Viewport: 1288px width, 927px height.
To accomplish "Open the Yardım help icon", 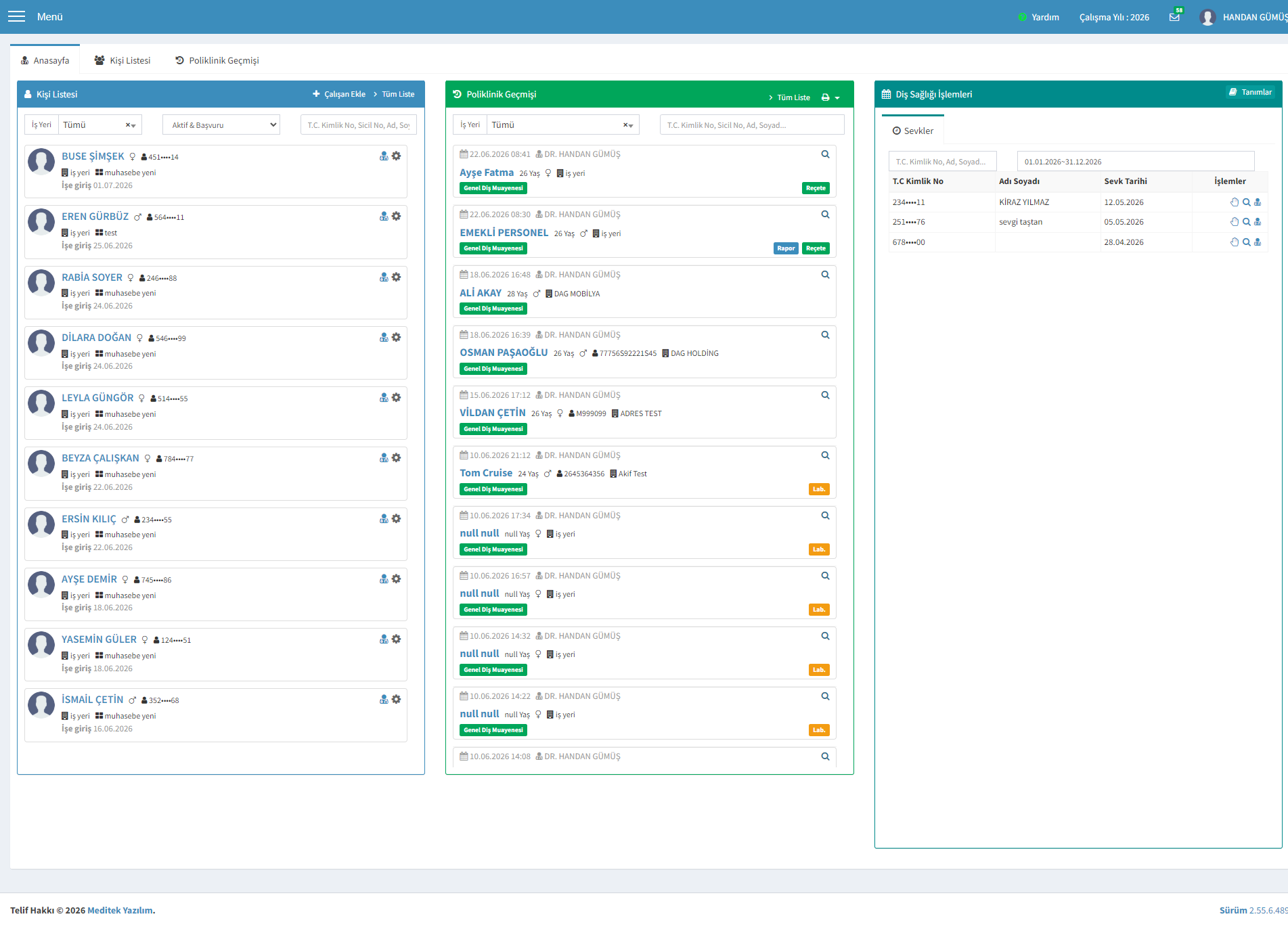I will pyautogui.click(x=1022, y=17).
